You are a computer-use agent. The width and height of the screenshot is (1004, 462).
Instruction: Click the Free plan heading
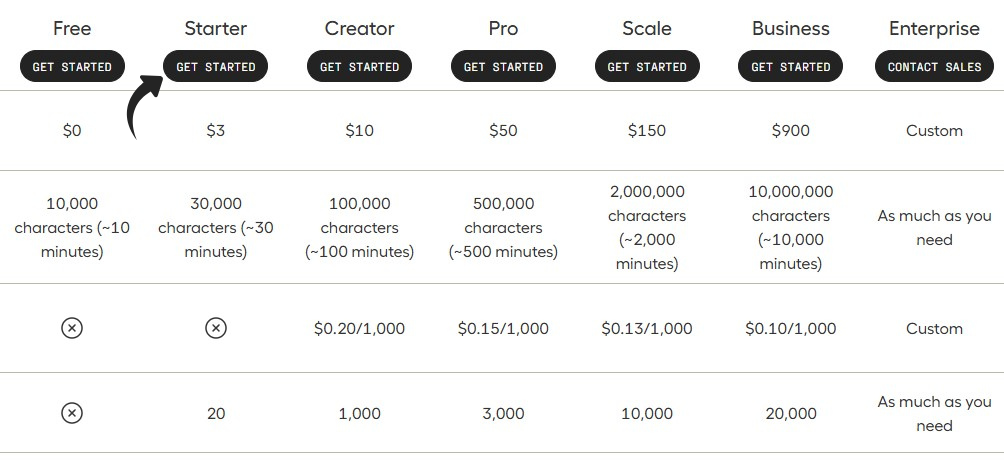coord(72,28)
